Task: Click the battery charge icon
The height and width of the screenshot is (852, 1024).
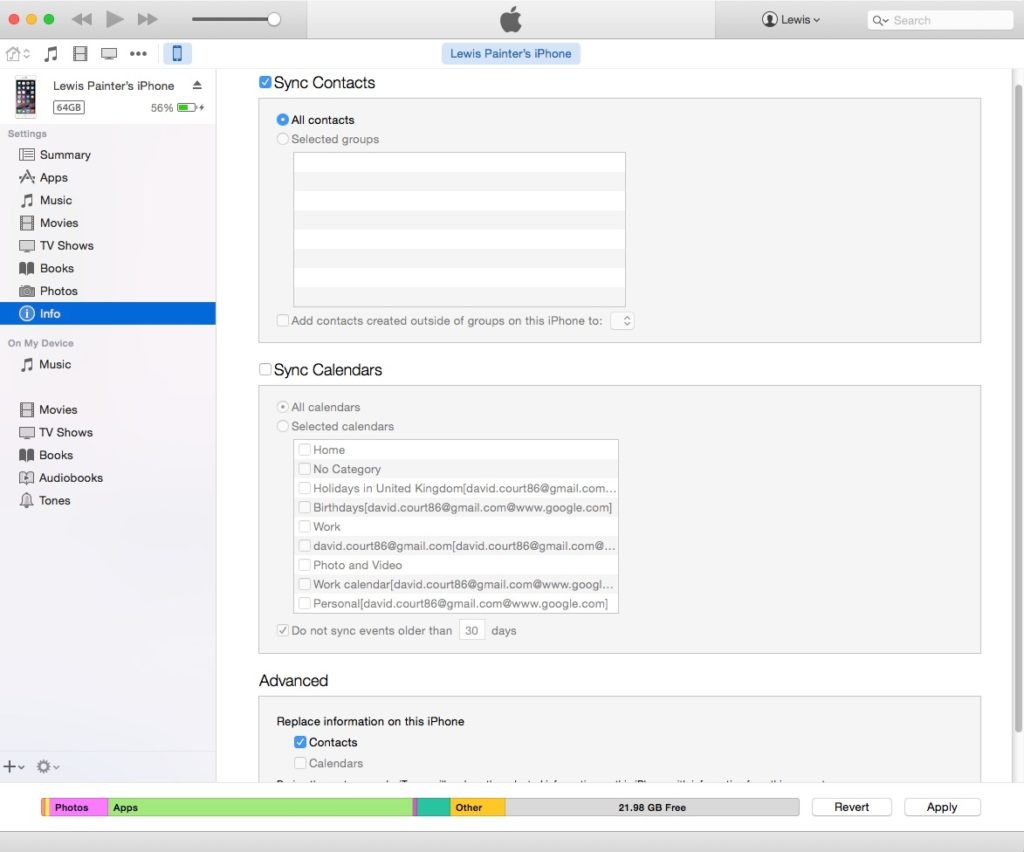Action: (190, 107)
